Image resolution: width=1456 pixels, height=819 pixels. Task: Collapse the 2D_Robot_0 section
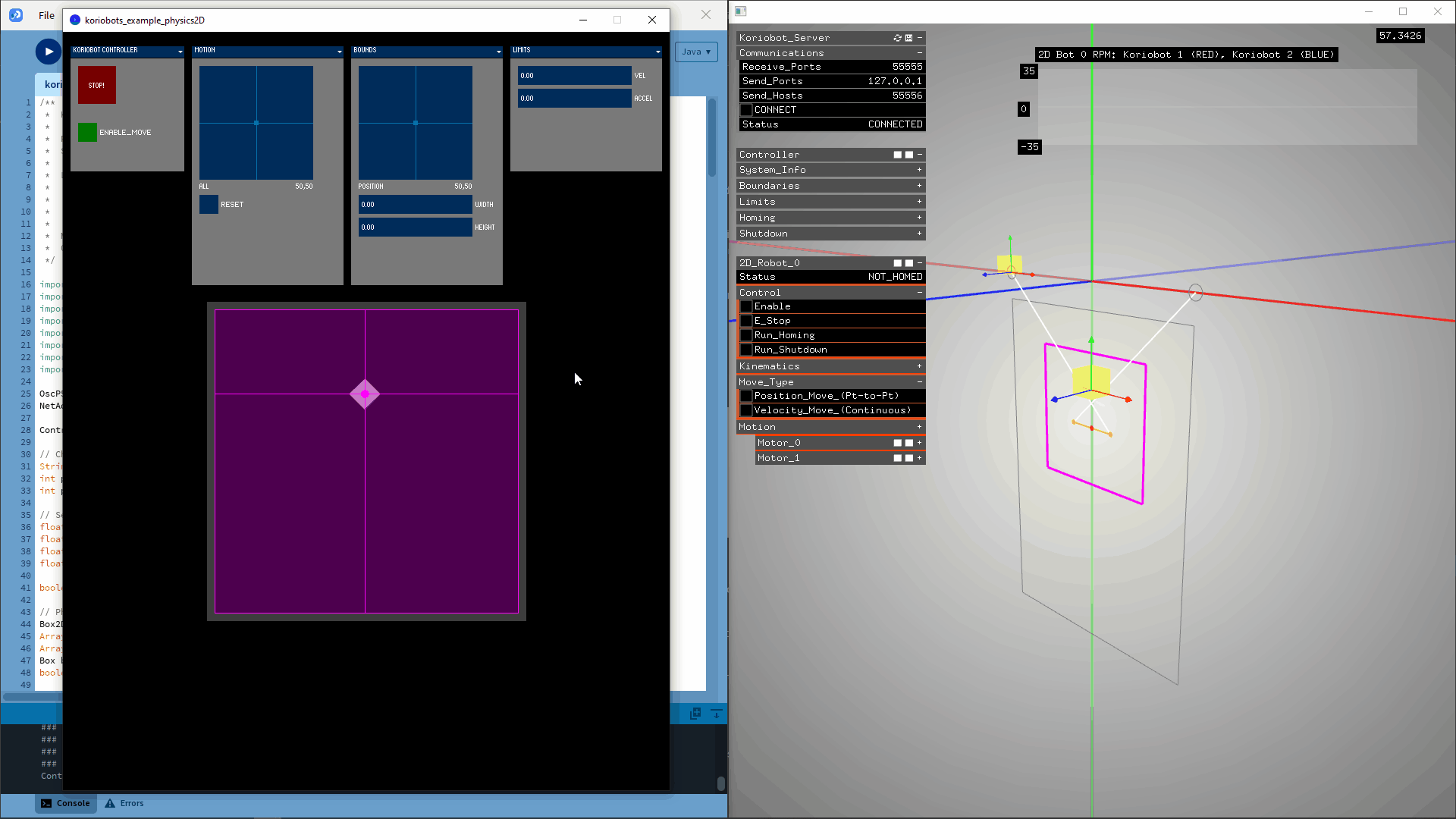(x=920, y=263)
